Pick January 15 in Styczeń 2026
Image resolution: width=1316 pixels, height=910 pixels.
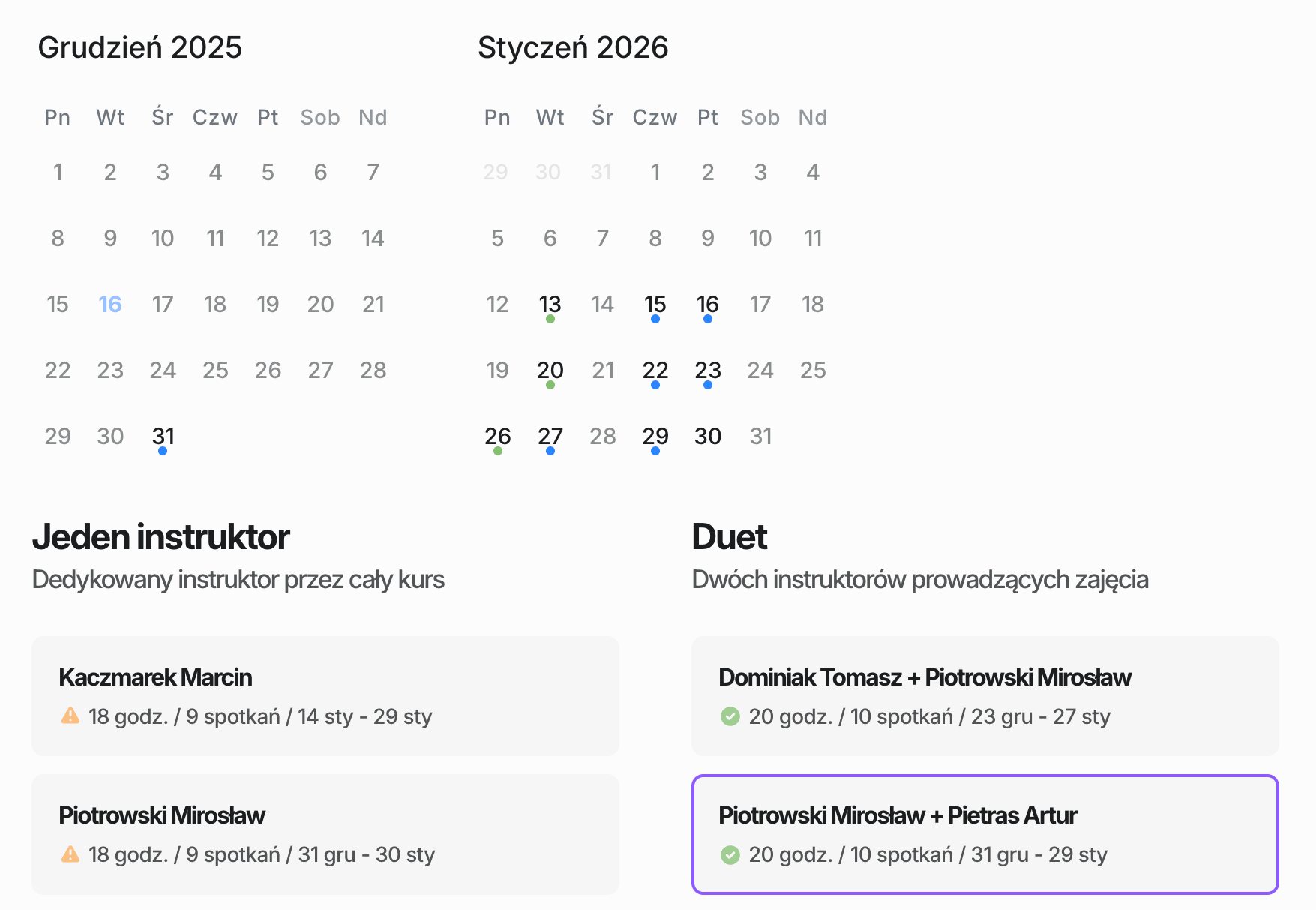(655, 304)
